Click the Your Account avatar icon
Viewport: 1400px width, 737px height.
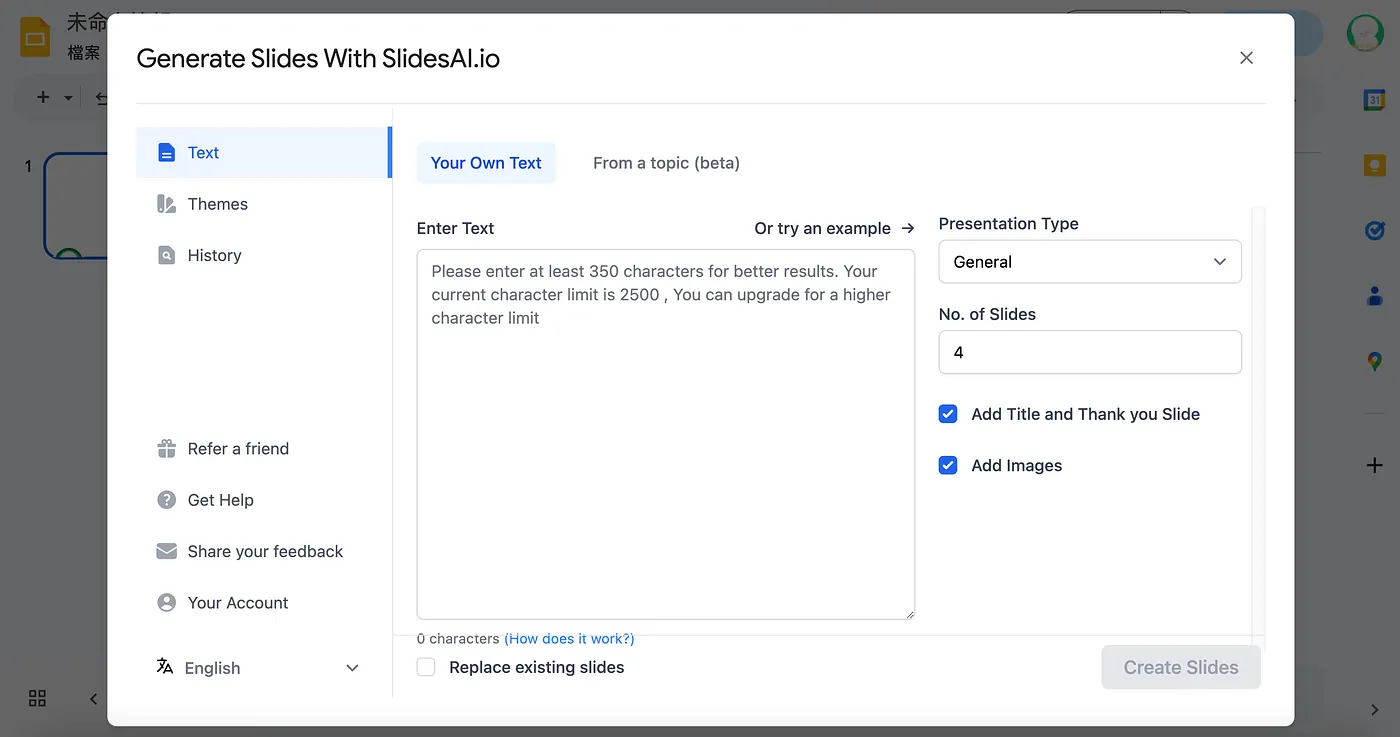167,603
